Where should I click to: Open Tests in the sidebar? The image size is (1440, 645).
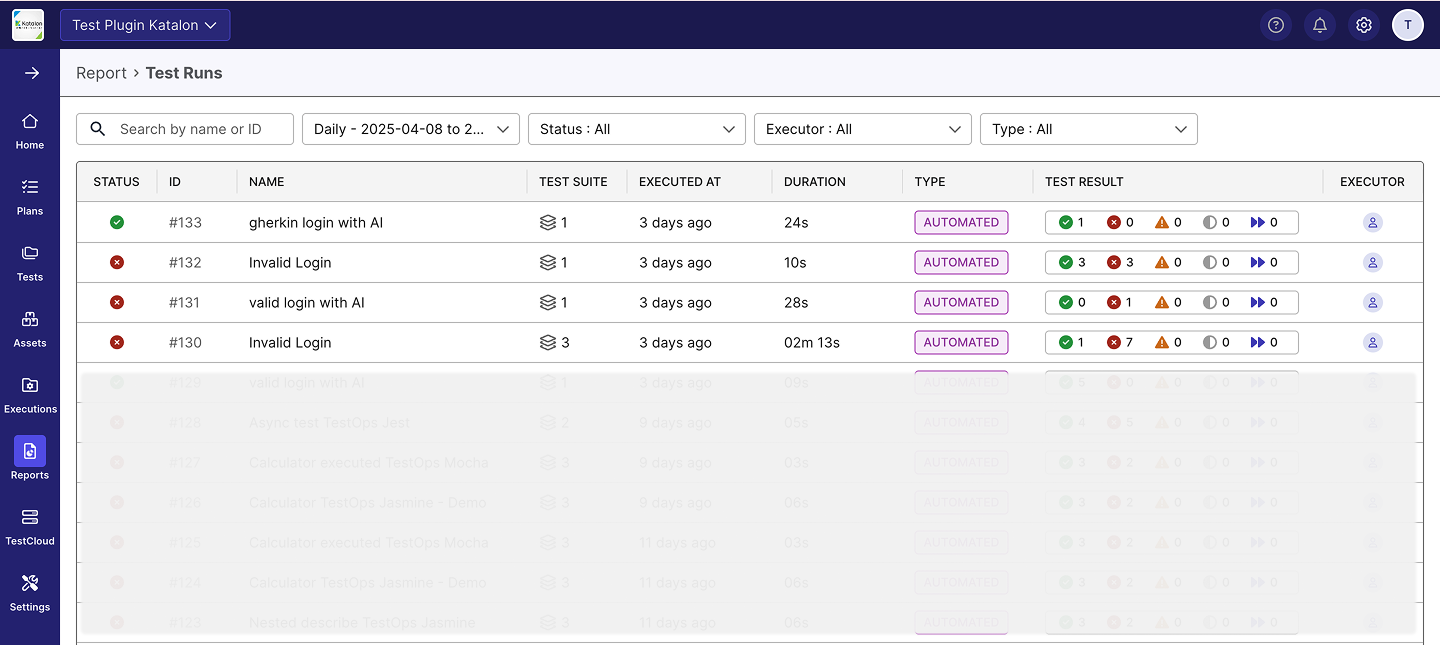tap(30, 263)
